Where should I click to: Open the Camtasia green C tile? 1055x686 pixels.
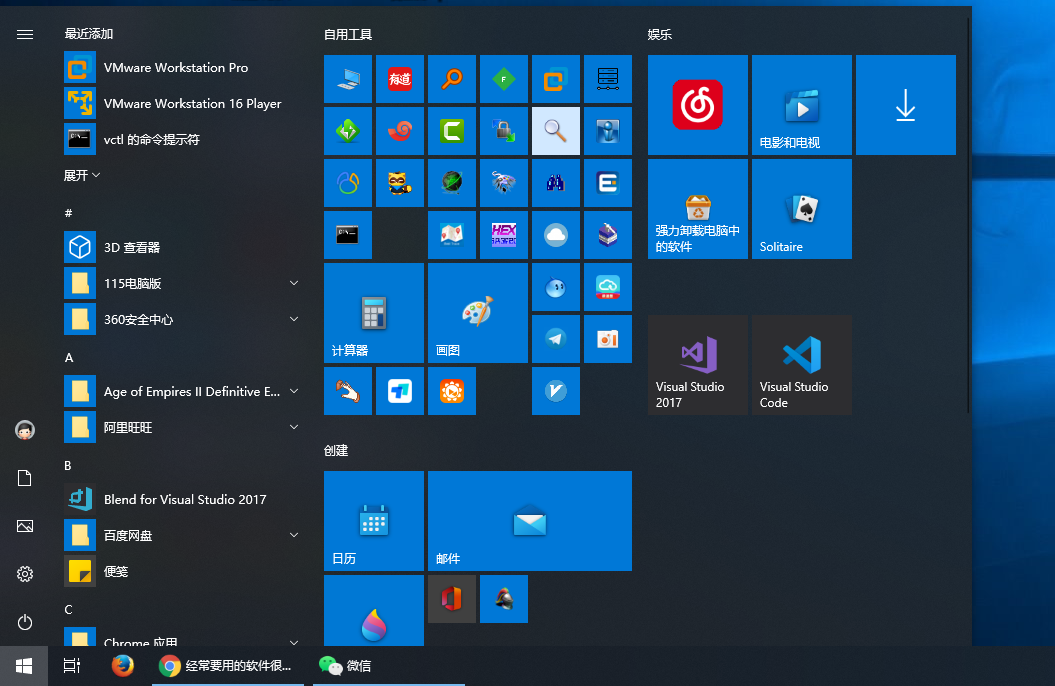[x=451, y=130]
